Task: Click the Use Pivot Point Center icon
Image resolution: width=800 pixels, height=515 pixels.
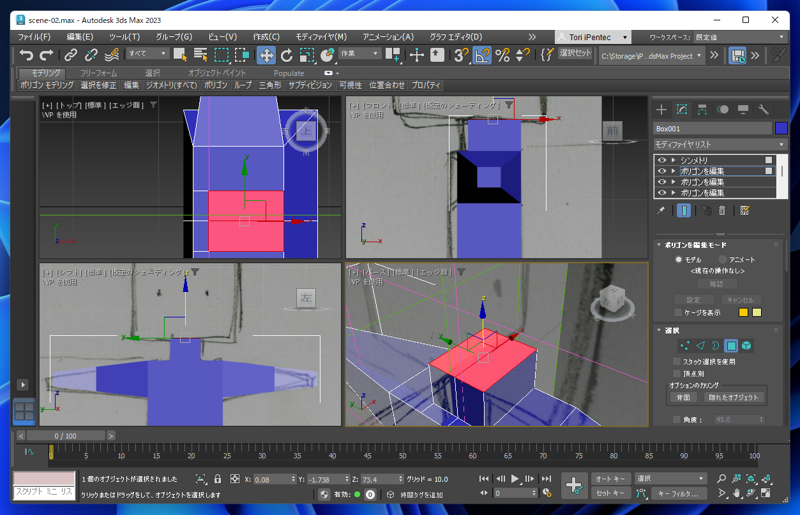Action: pos(393,55)
